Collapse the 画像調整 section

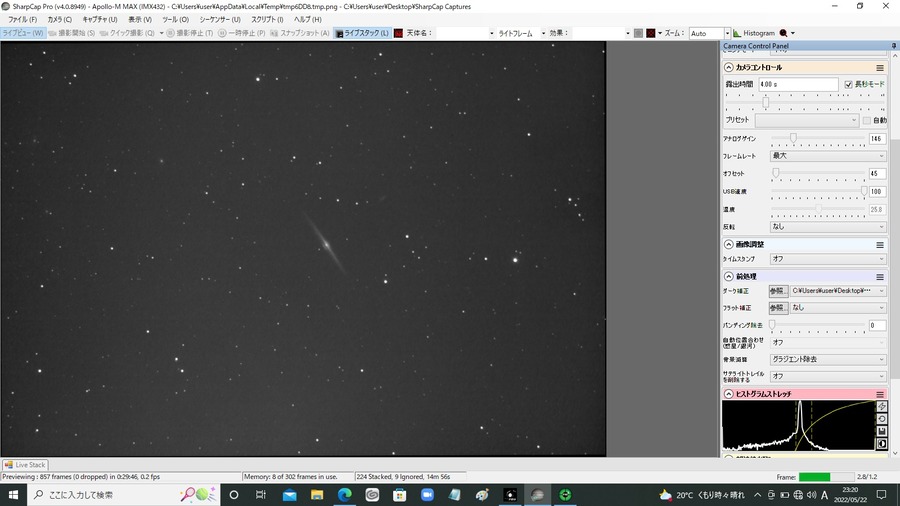click(728, 245)
